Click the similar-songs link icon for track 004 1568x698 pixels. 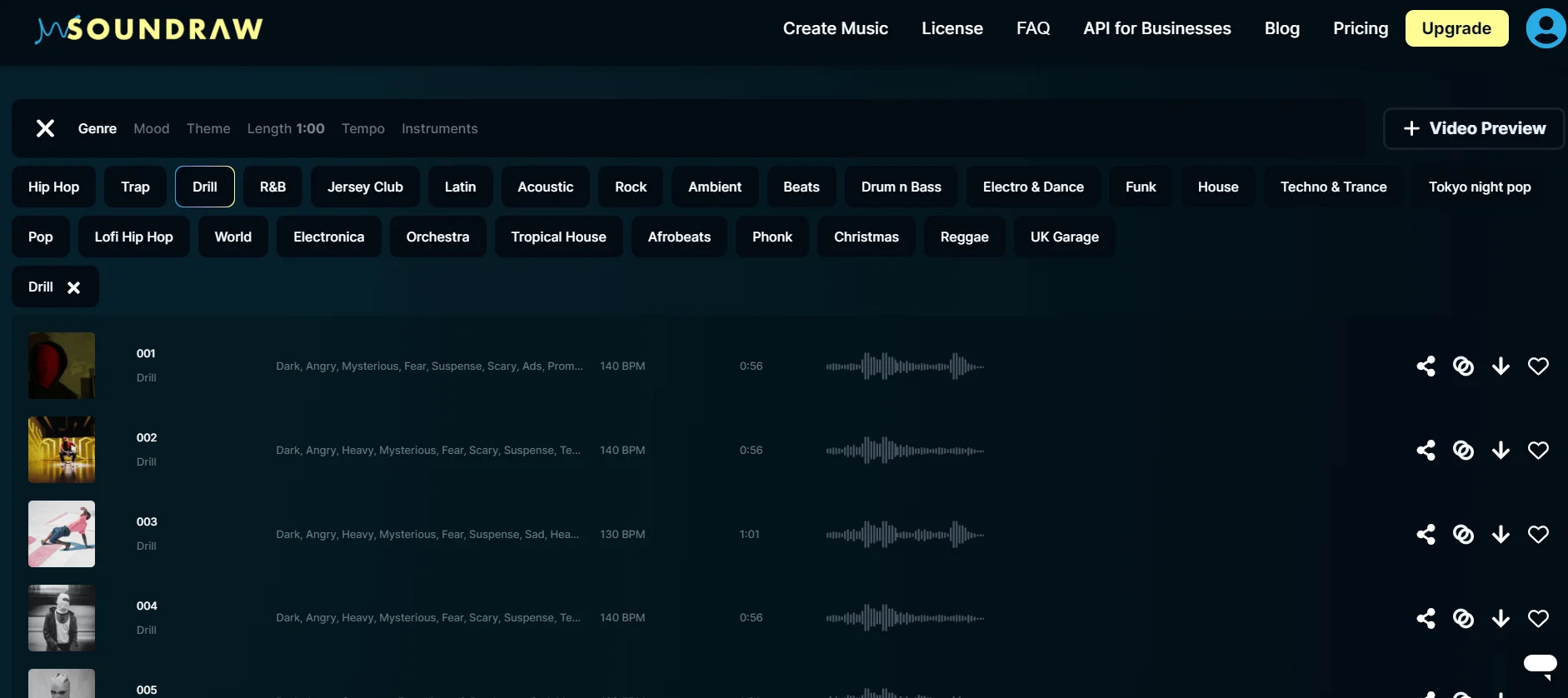point(1463,618)
